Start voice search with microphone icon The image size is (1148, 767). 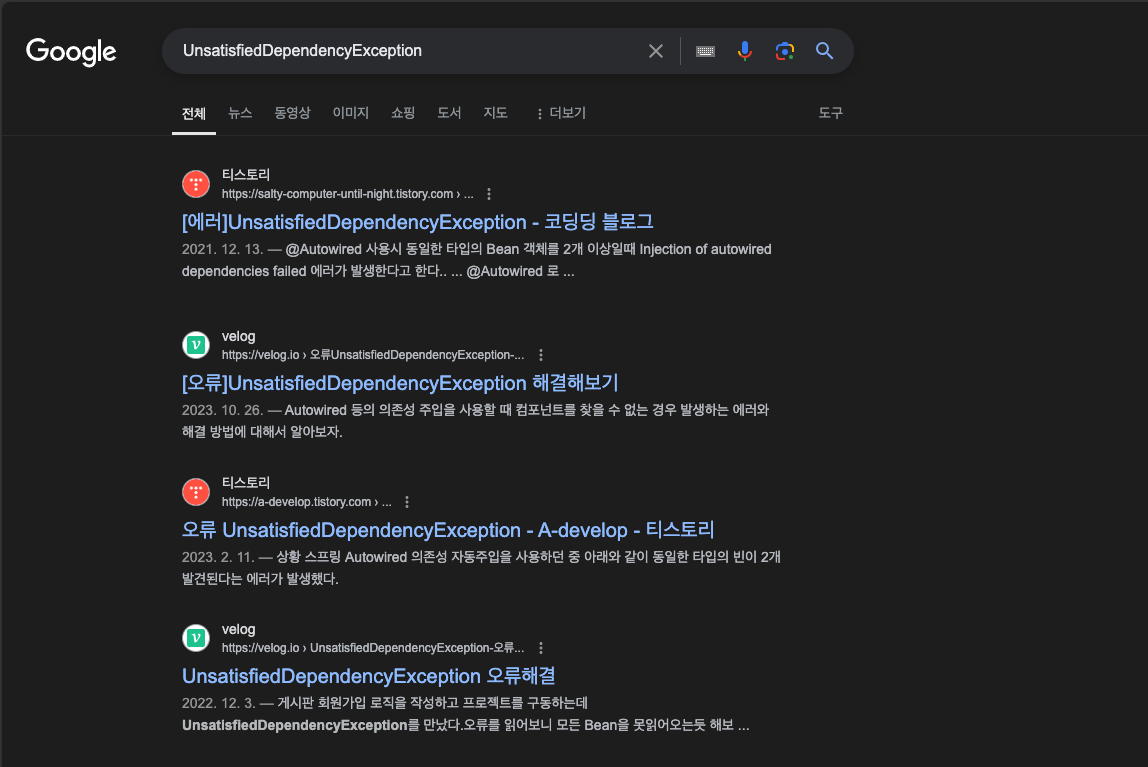[745, 50]
